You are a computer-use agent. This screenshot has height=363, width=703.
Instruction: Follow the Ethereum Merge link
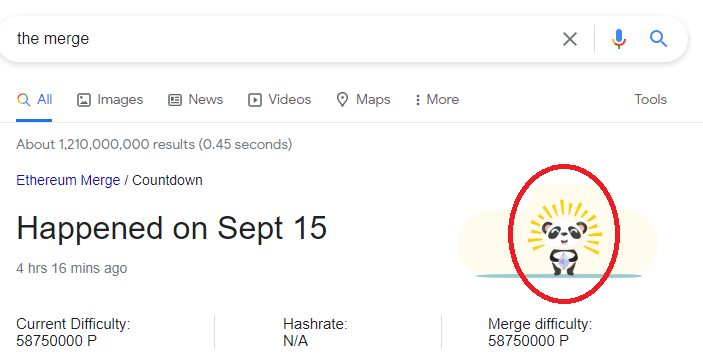click(68, 180)
